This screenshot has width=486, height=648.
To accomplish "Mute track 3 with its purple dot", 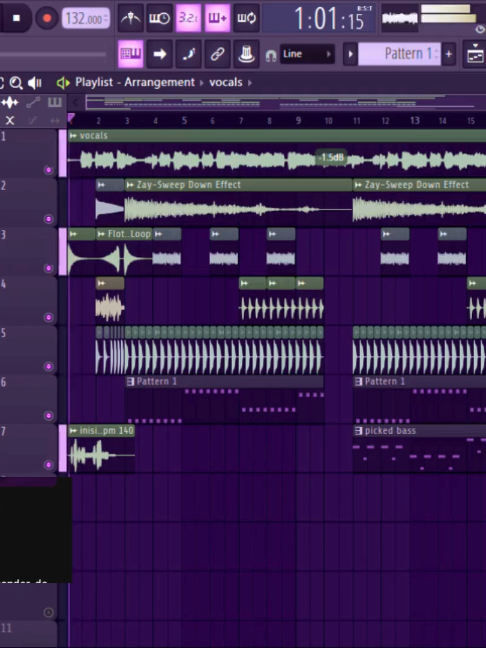I will coord(48,268).
